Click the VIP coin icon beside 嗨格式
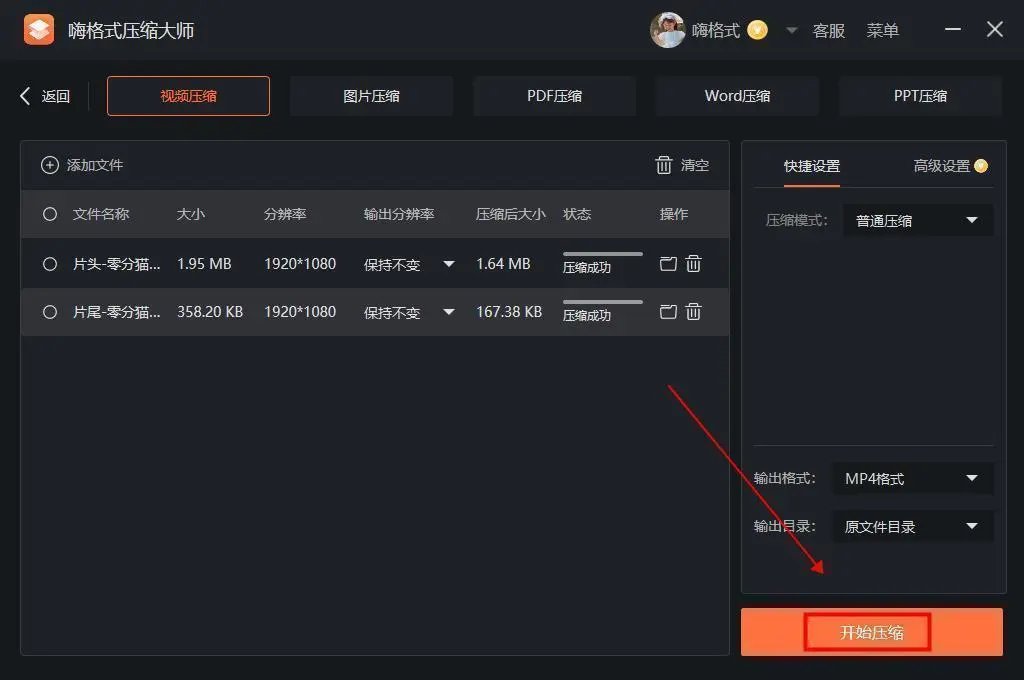Image resolution: width=1024 pixels, height=680 pixels. (x=757, y=29)
